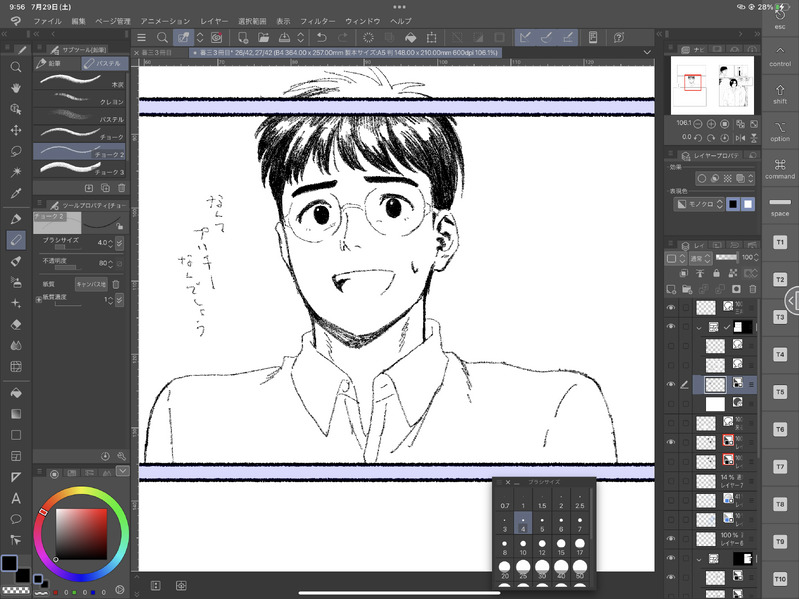
Task: Toggle visibility of the 100% レイヤー6 layer
Action: pos(671,538)
